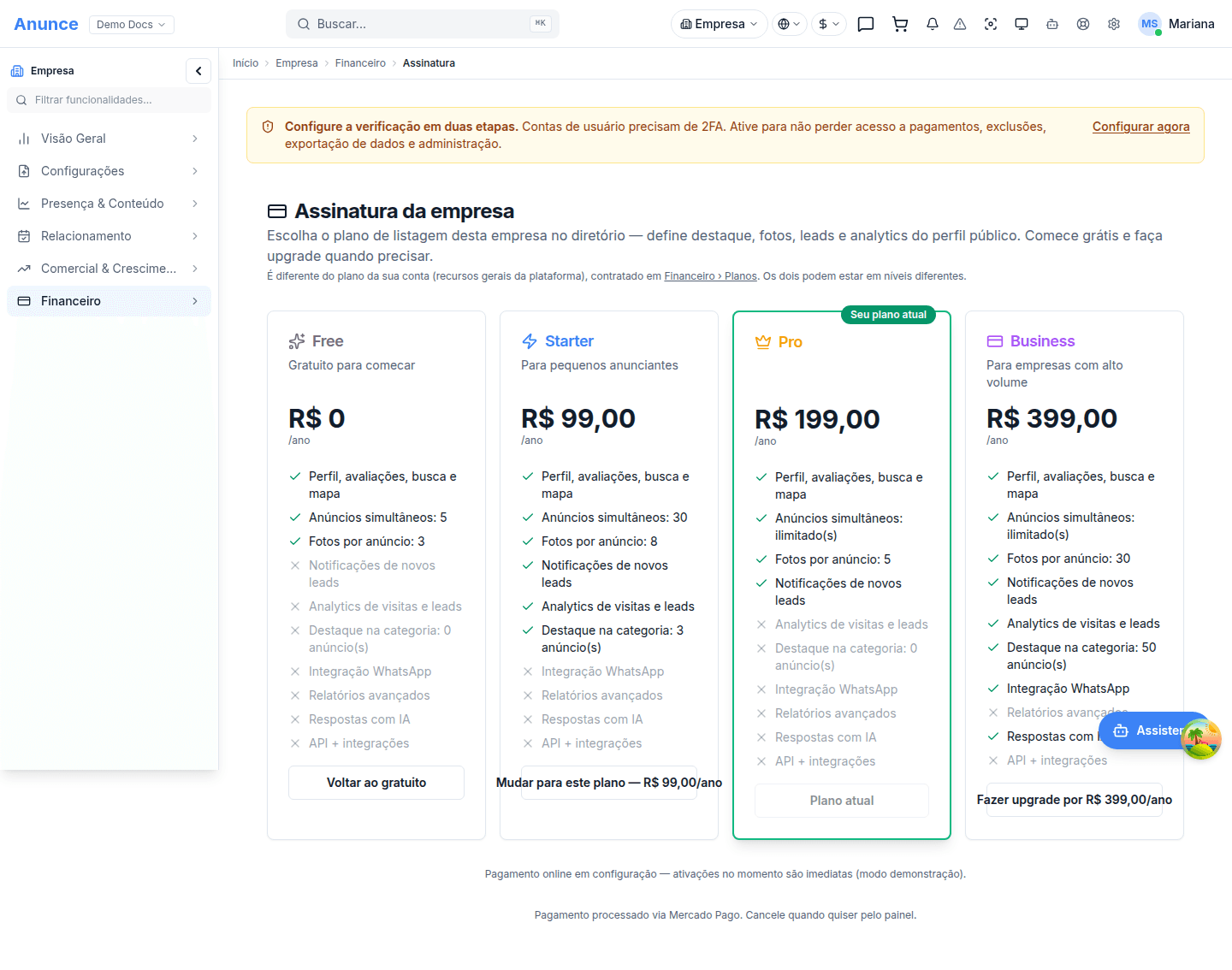Open the settings gear icon
1232x970 pixels.
[1114, 24]
